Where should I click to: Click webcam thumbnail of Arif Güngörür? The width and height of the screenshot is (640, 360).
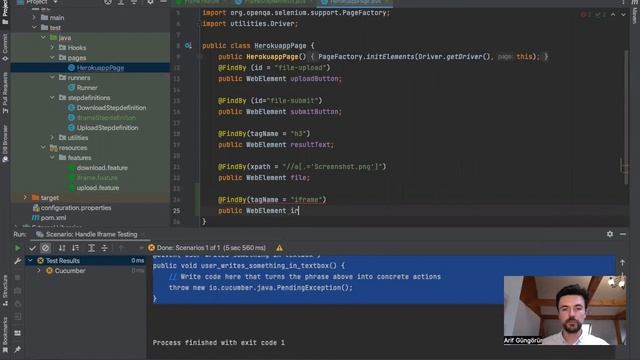[x=565, y=311]
